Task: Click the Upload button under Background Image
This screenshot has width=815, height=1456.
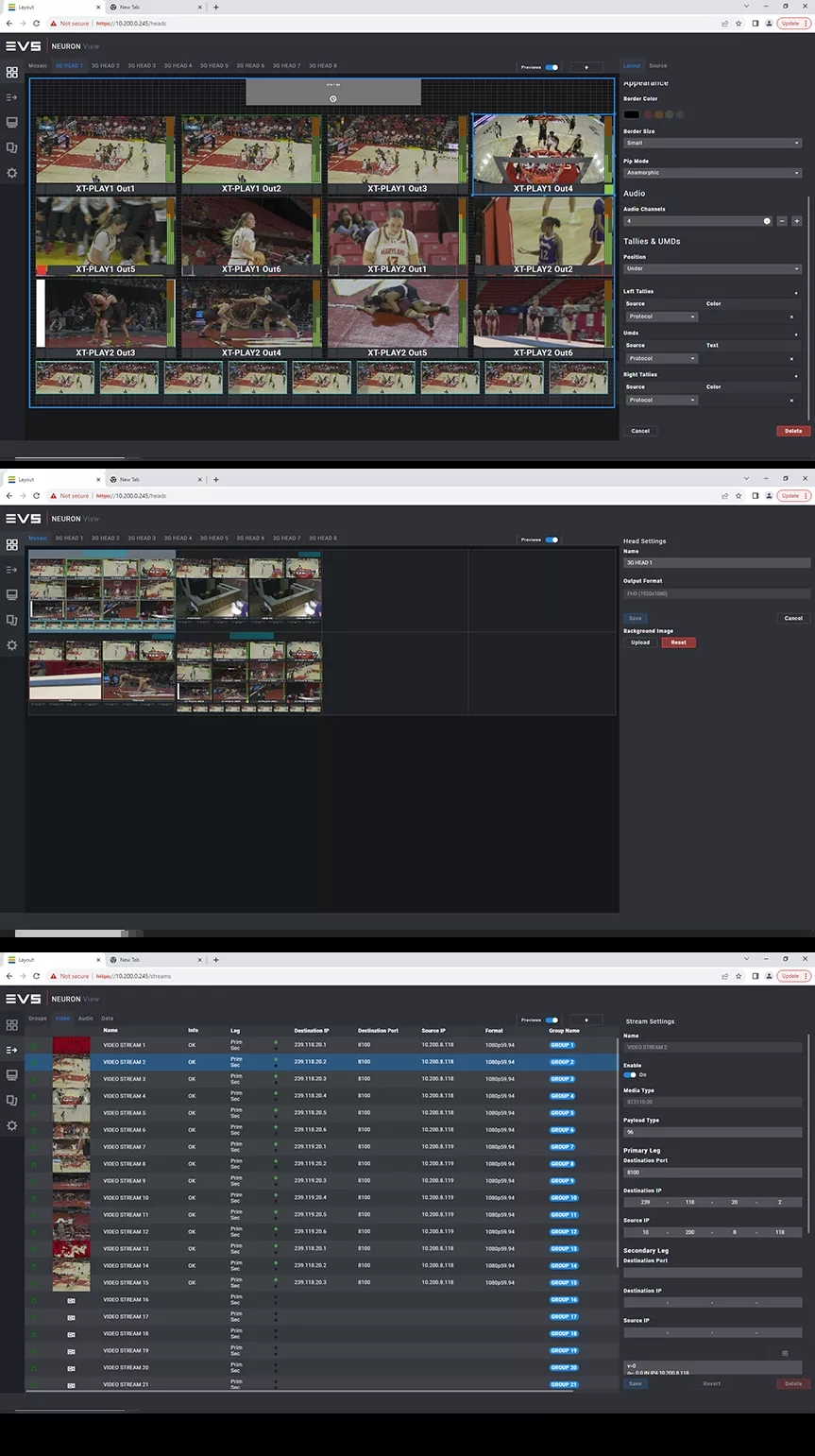Action: click(x=640, y=642)
